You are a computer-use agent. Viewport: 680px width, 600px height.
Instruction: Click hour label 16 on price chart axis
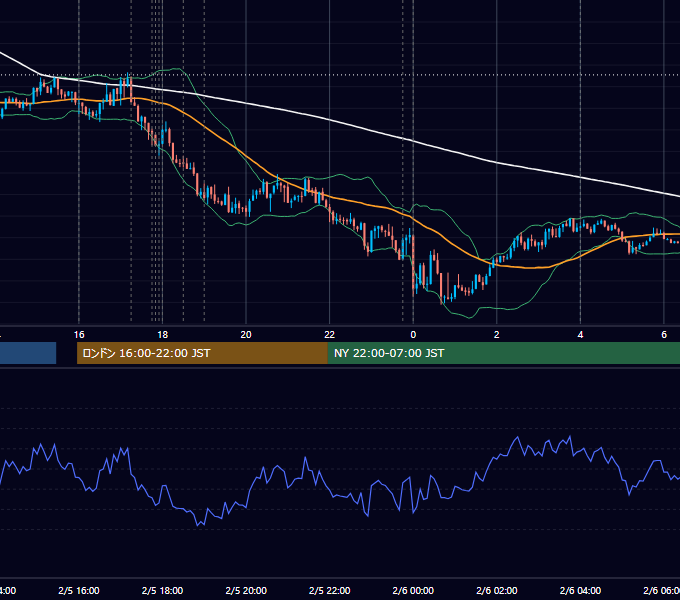coord(79,335)
